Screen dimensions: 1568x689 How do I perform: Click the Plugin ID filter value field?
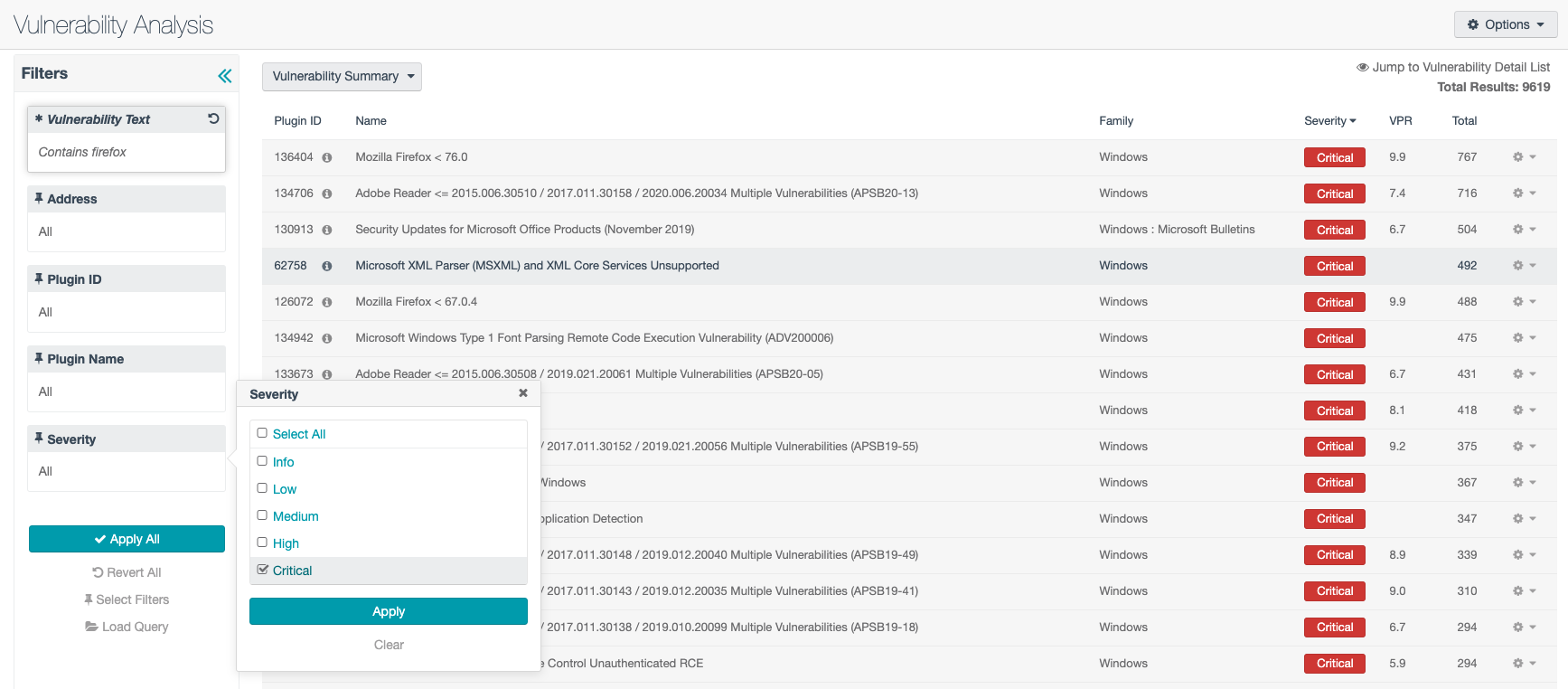127,312
